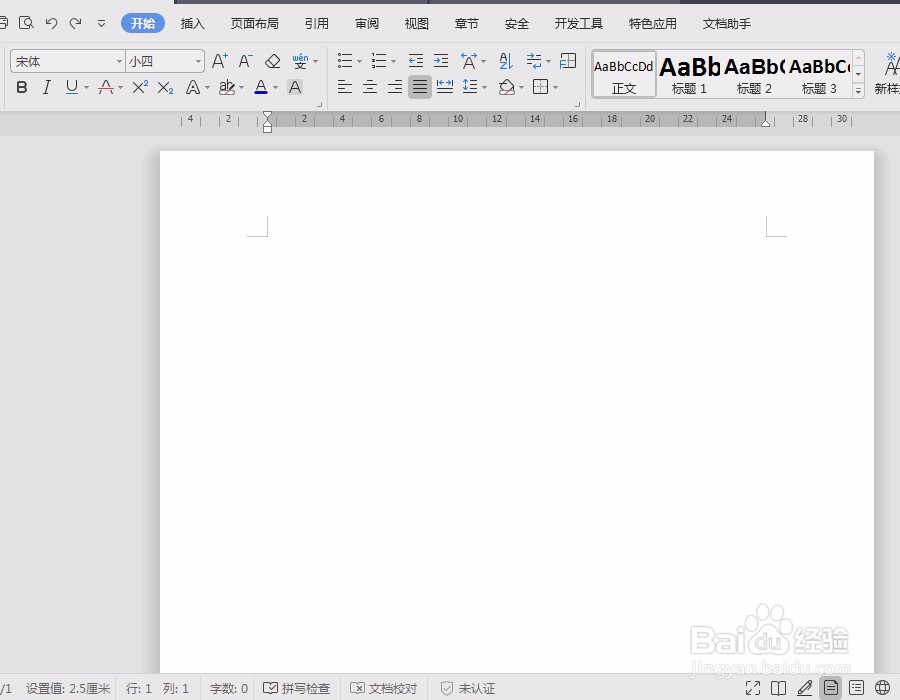Apply the 标题 2 style
Image resolution: width=900 pixels, height=700 pixels.
[x=754, y=74]
